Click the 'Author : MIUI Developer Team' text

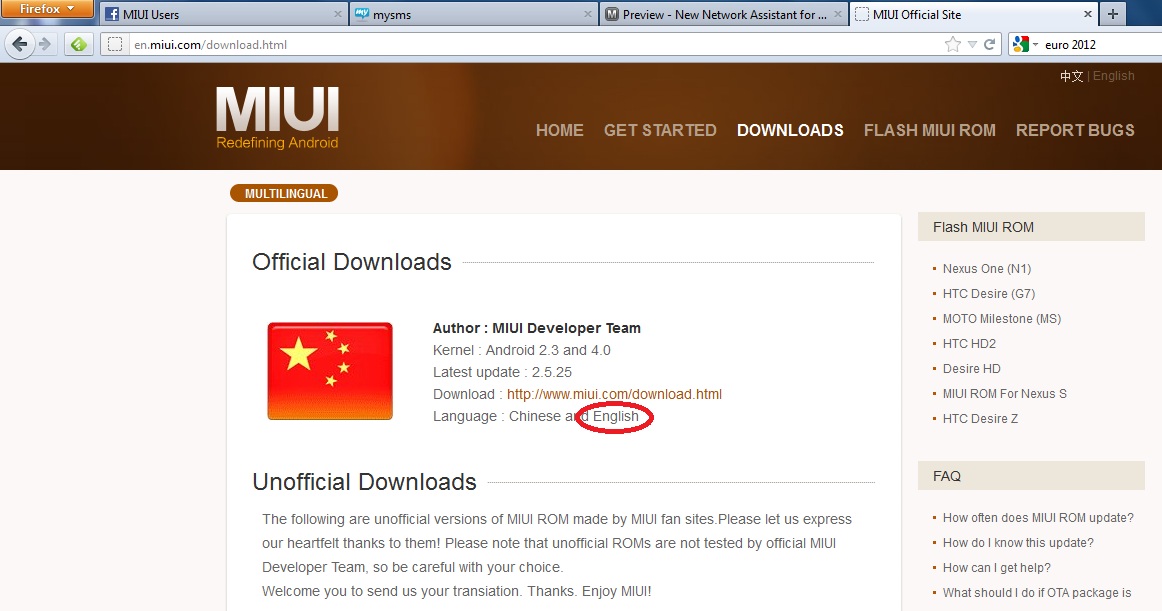tap(537, 328)
